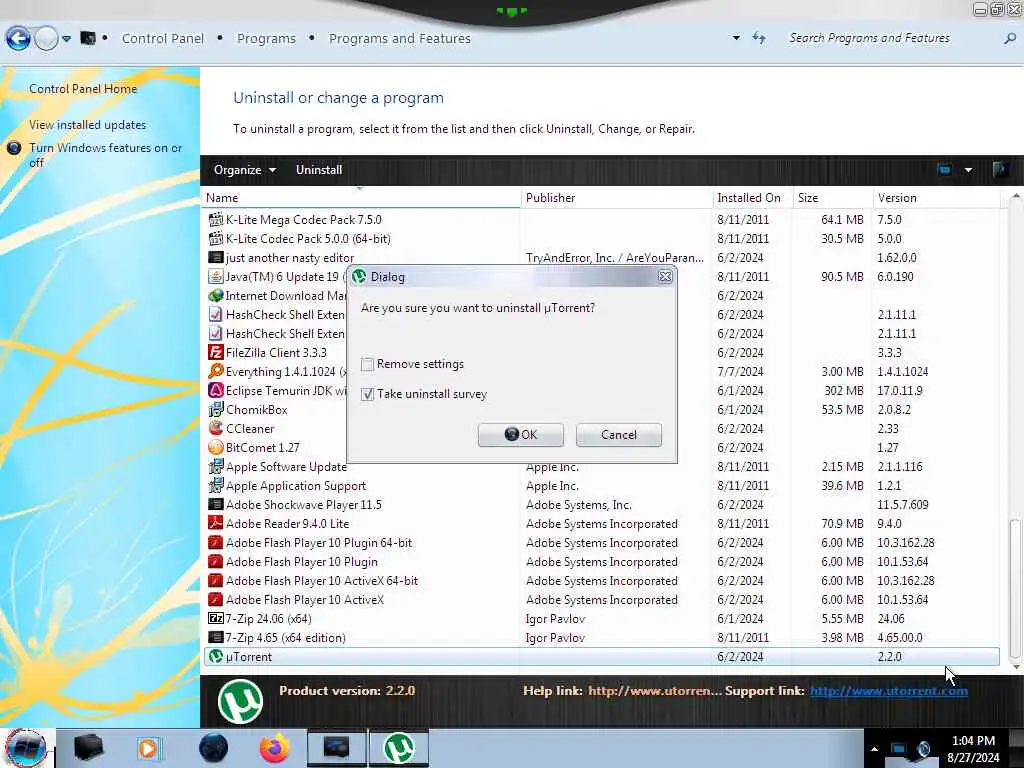Open the media player taskbar icon
Viewport: 1024px width, 768px height.
click(148, 748)
